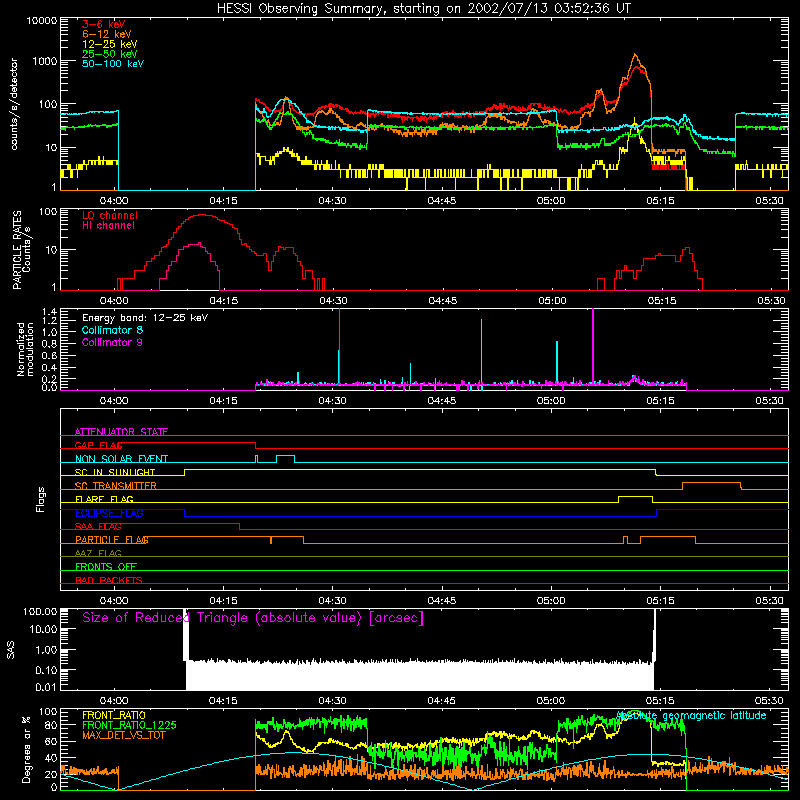
Task: Click the NON SOLAR EVENT flag label
Action: pyautogui.click(x=121, y=459)
